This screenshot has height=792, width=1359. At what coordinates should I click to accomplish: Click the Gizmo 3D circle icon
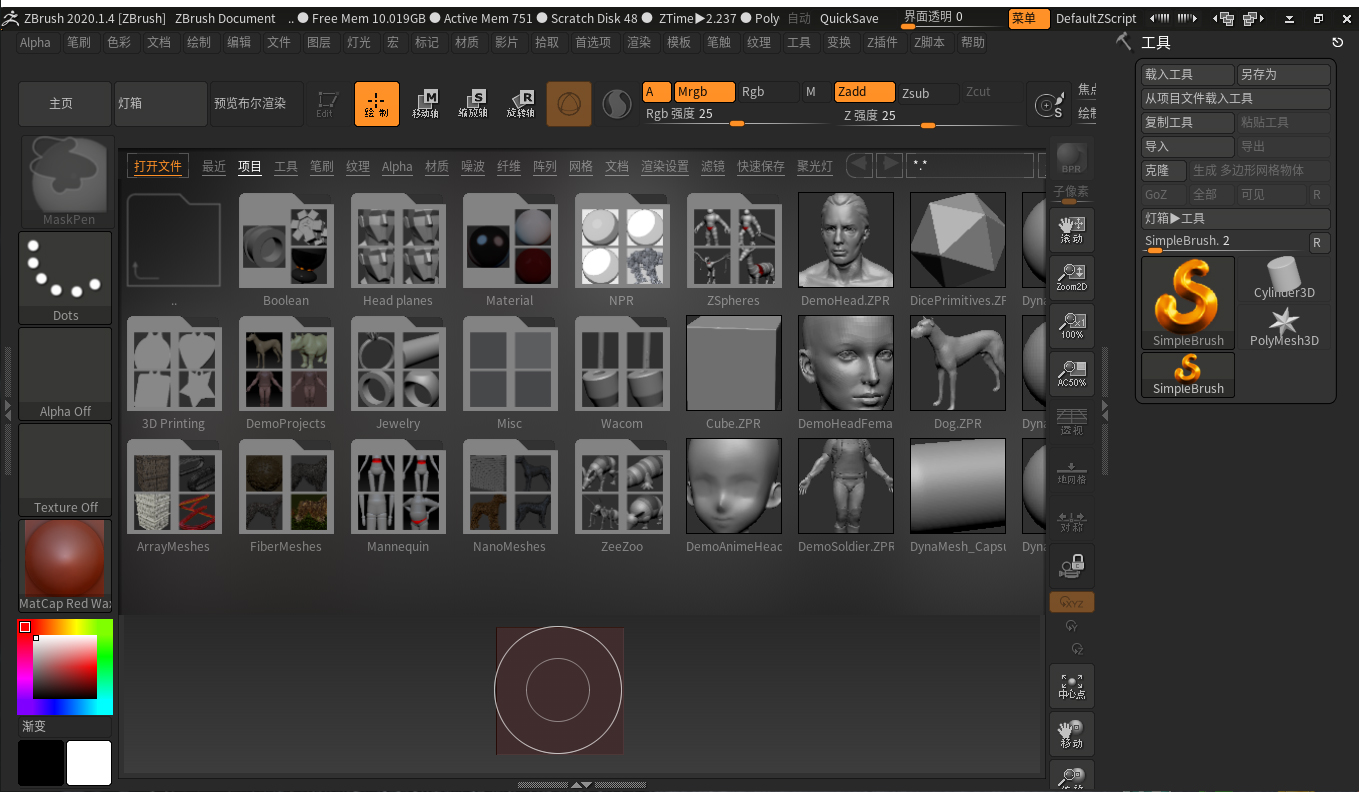(x=569, y=104)
